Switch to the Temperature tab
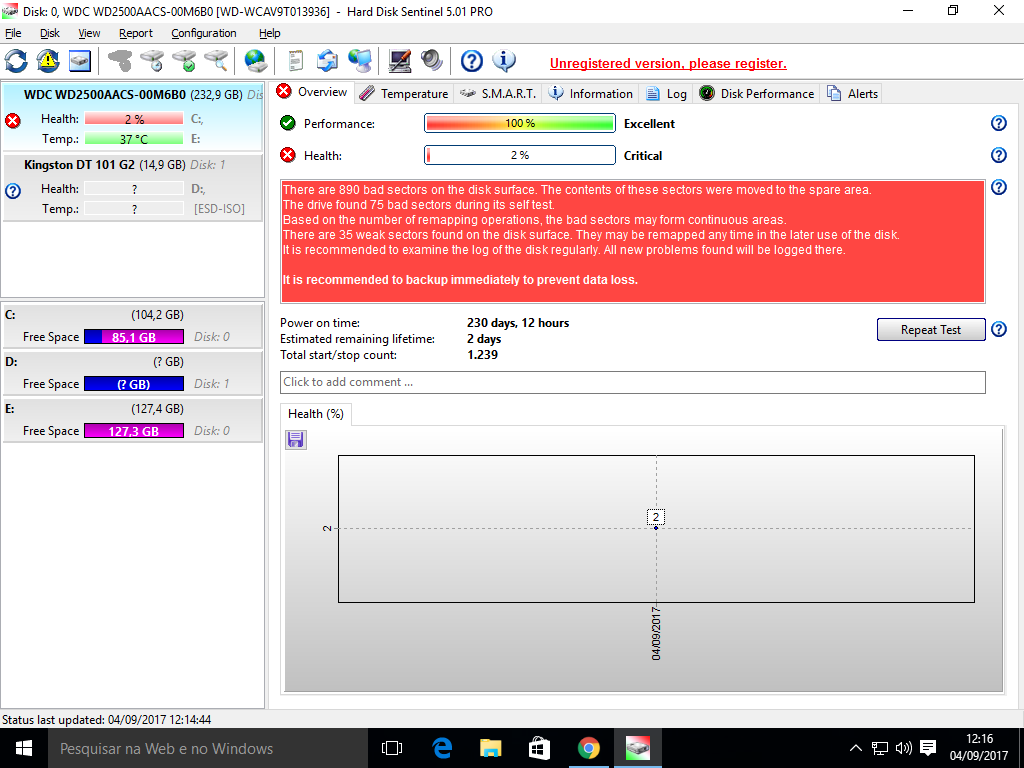The image size is (1024, 768). point(404,93)
